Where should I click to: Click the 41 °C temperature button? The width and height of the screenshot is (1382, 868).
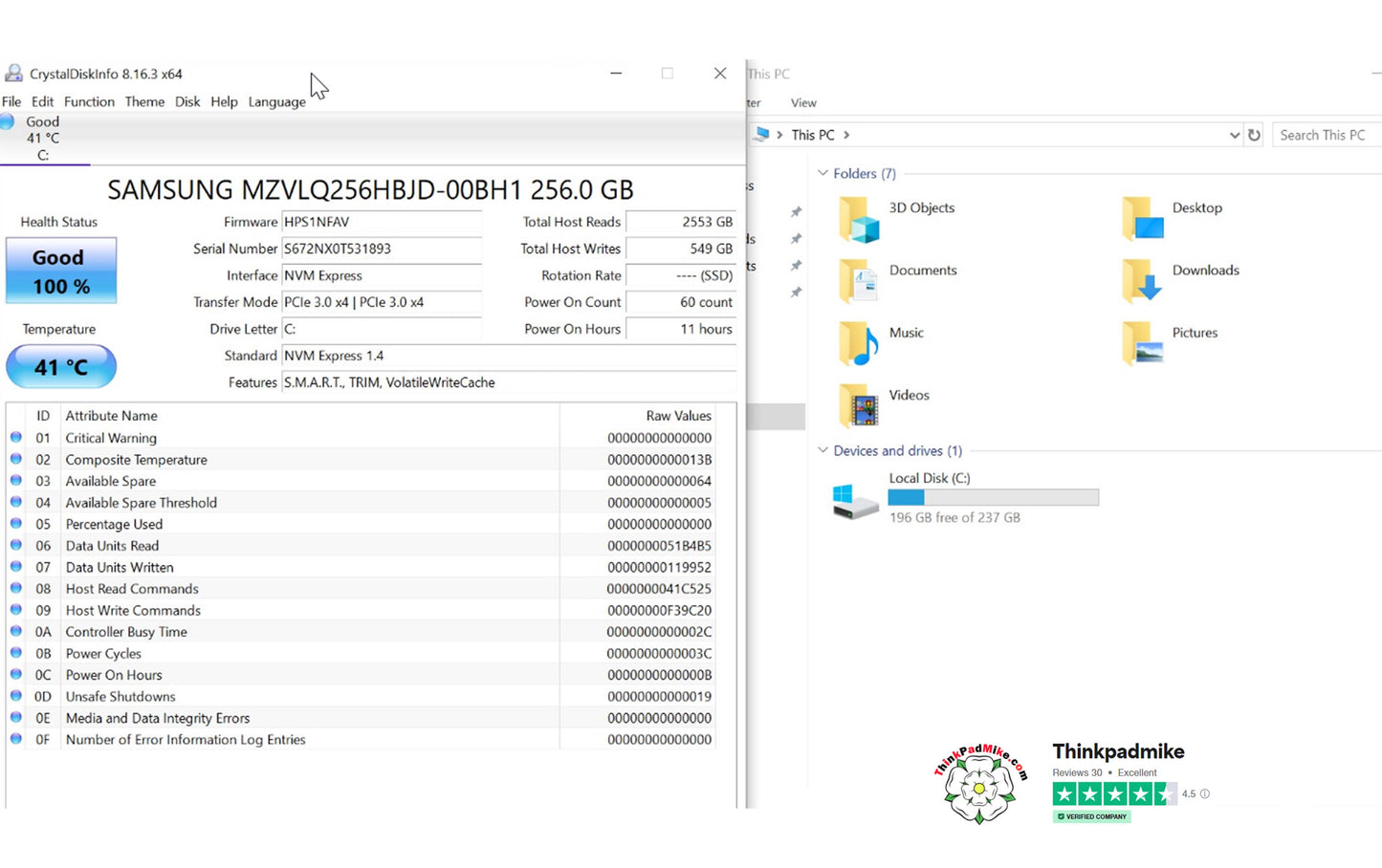(61, 367)
